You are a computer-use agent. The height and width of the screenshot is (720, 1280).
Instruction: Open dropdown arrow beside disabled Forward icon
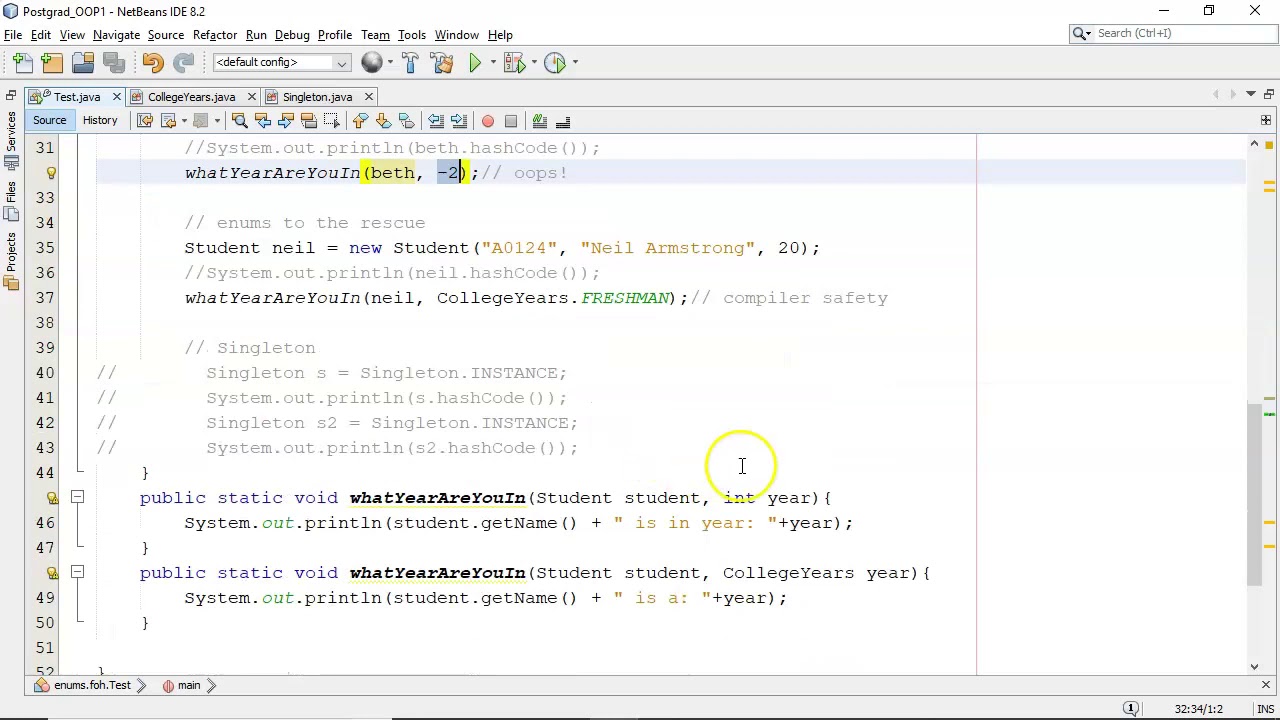click(217, 121)
